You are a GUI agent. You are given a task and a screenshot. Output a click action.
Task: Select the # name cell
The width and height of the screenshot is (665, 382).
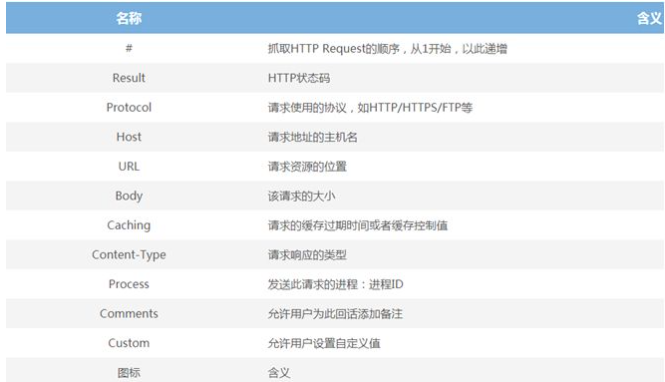coord(129,48)
